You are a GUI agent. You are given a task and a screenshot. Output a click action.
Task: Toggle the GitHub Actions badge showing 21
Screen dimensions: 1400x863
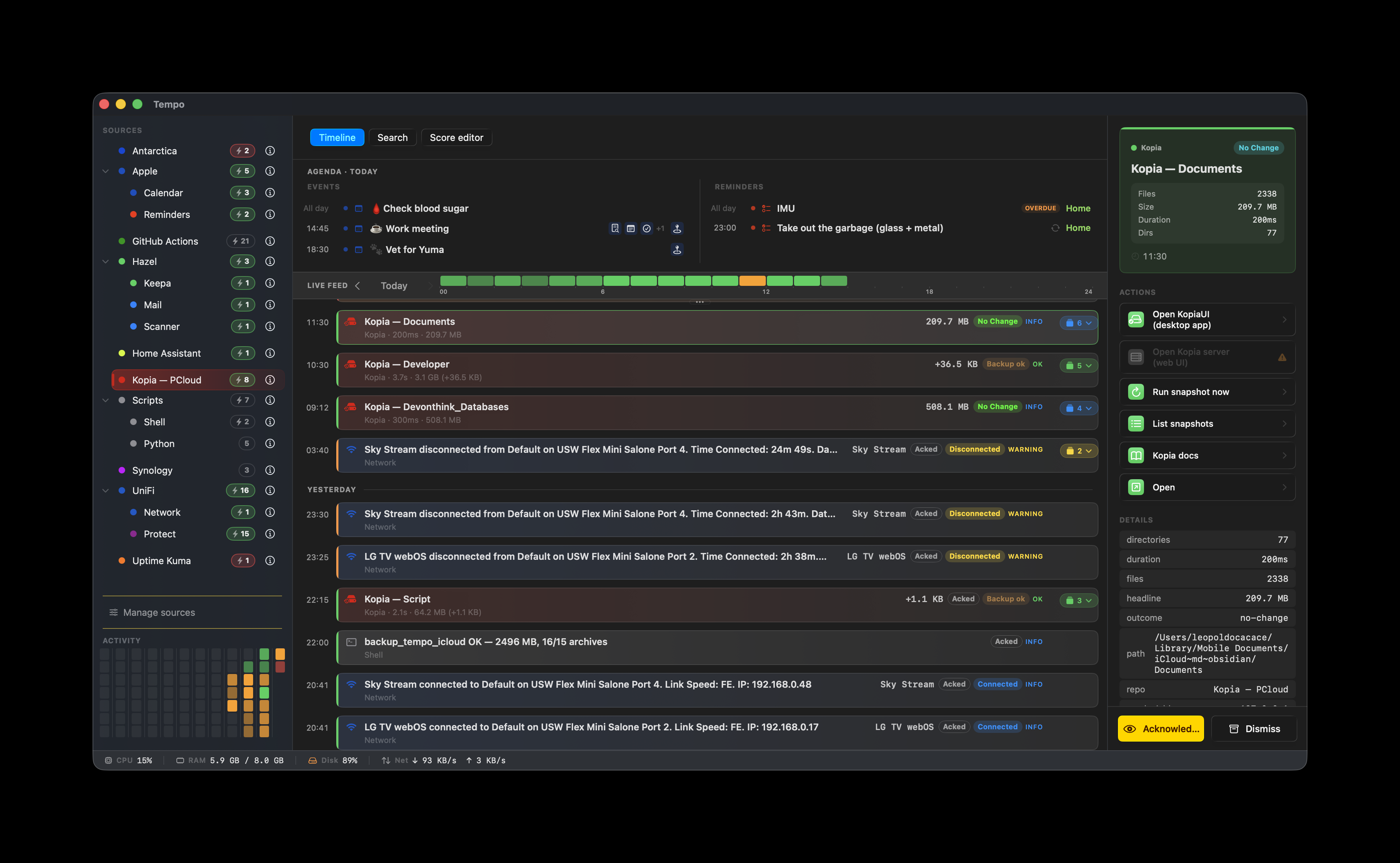[241, 241]
